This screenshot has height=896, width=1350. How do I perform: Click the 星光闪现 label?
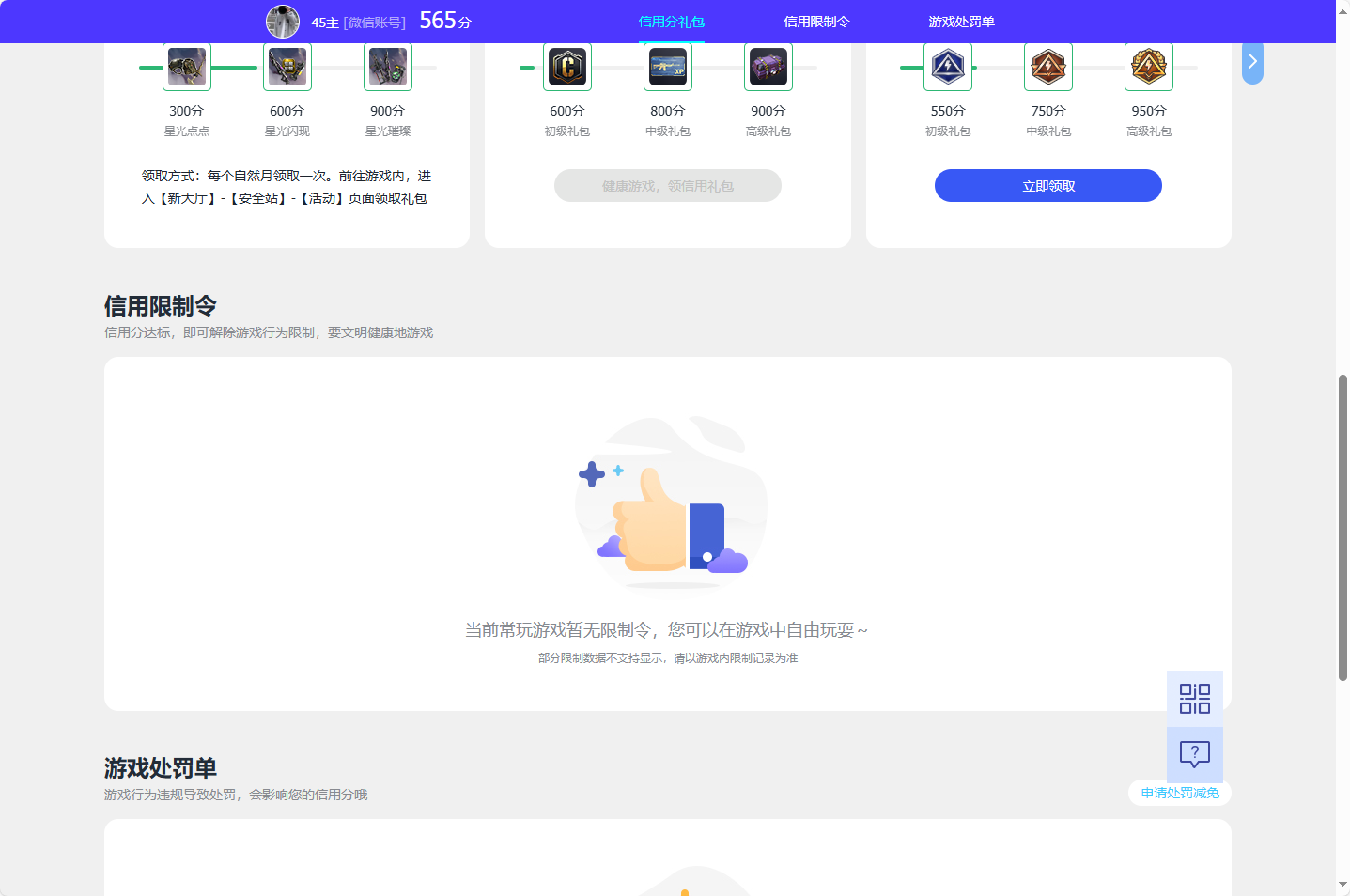coord(287,131)
